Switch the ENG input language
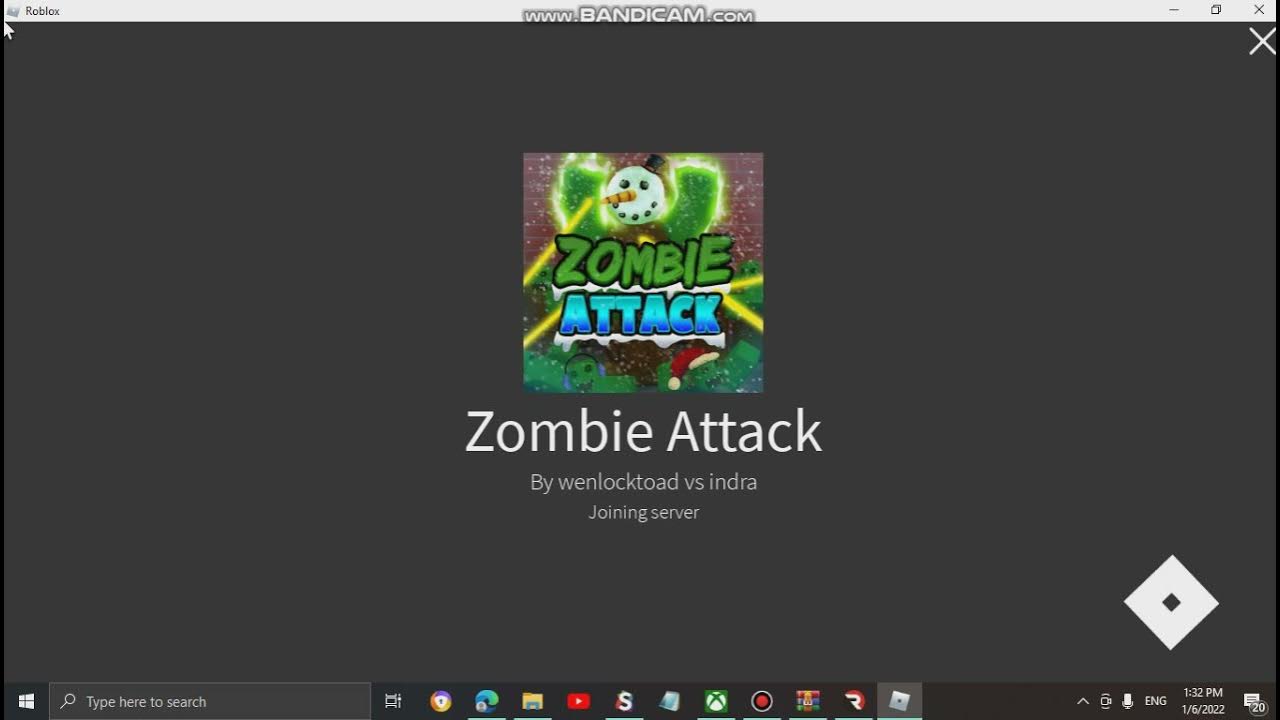This screenshot has width=1280, height=720. [1156, 701]
